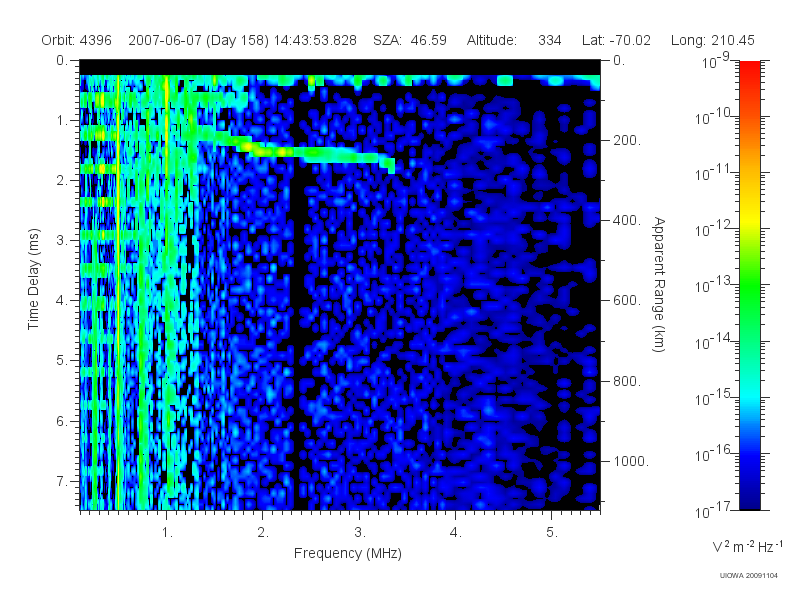Click the '4.' tick on frequency axis

click(456, 533)
